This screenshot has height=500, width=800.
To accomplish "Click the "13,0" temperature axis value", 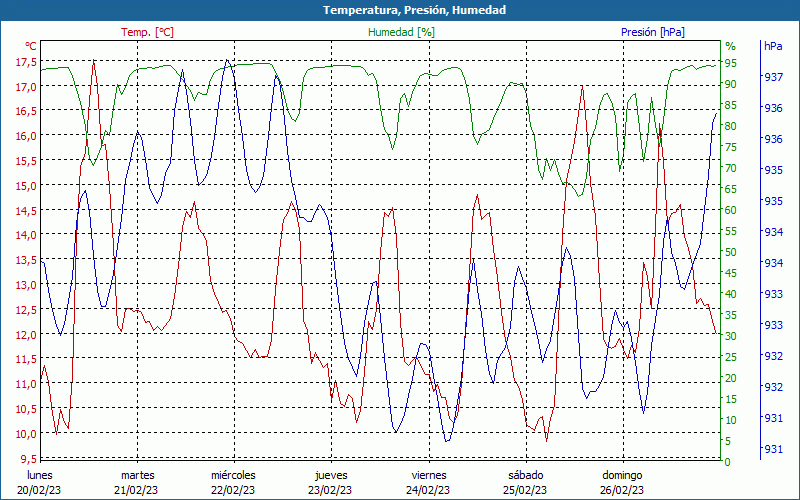I will click(x=26, y=285).
